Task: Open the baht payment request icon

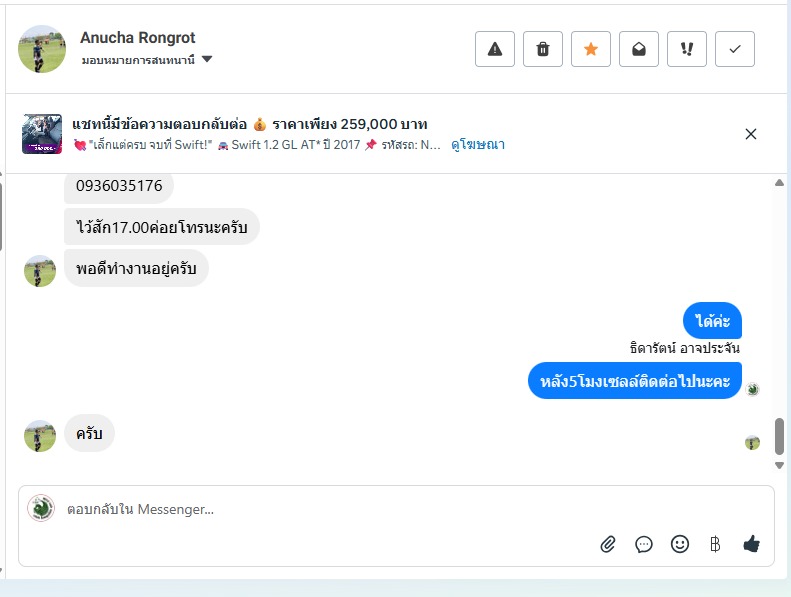Action: [715, 544]
